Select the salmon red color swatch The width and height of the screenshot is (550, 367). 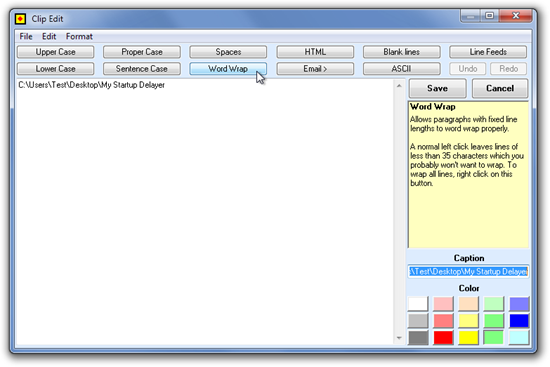tap(443, 321)
